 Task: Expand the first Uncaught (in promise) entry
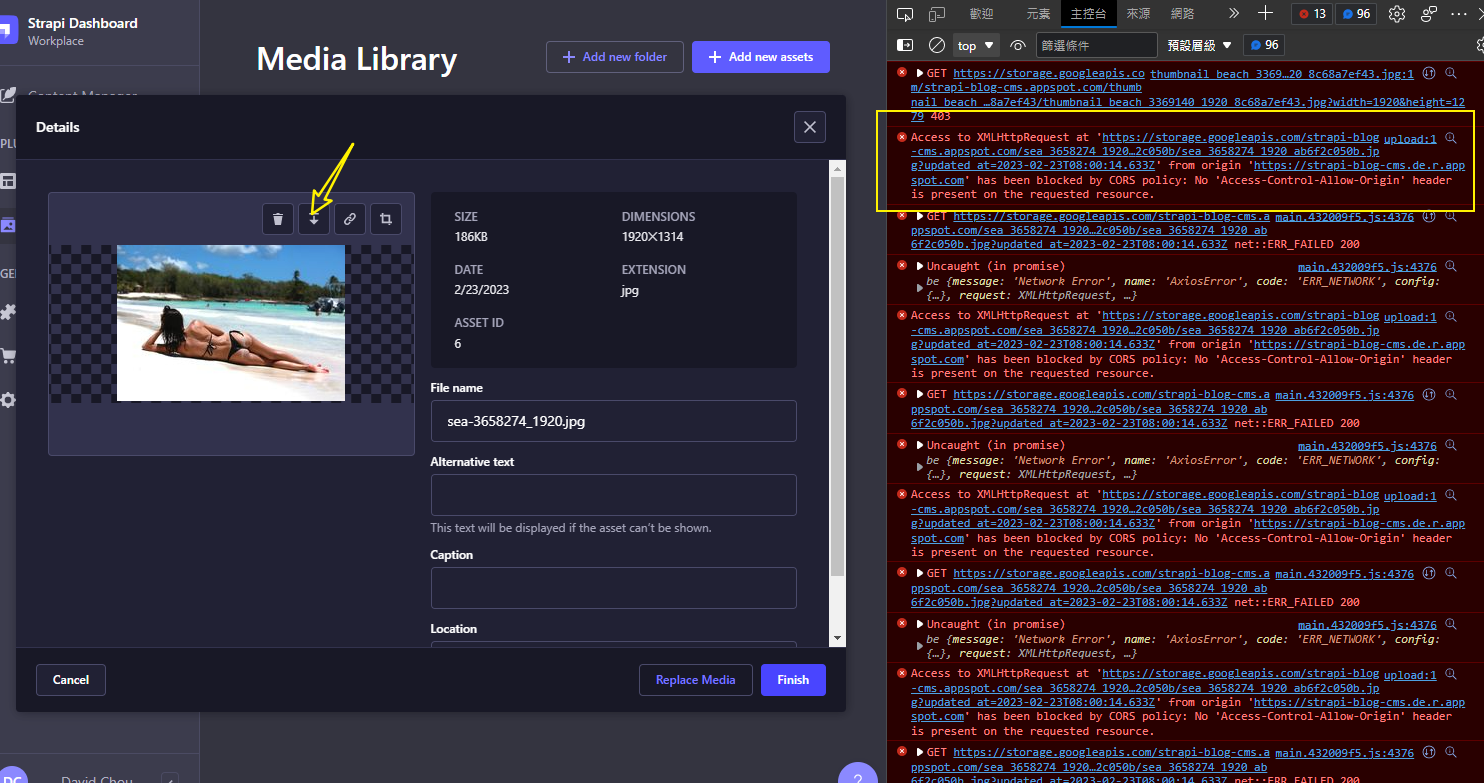coord(921,266)
